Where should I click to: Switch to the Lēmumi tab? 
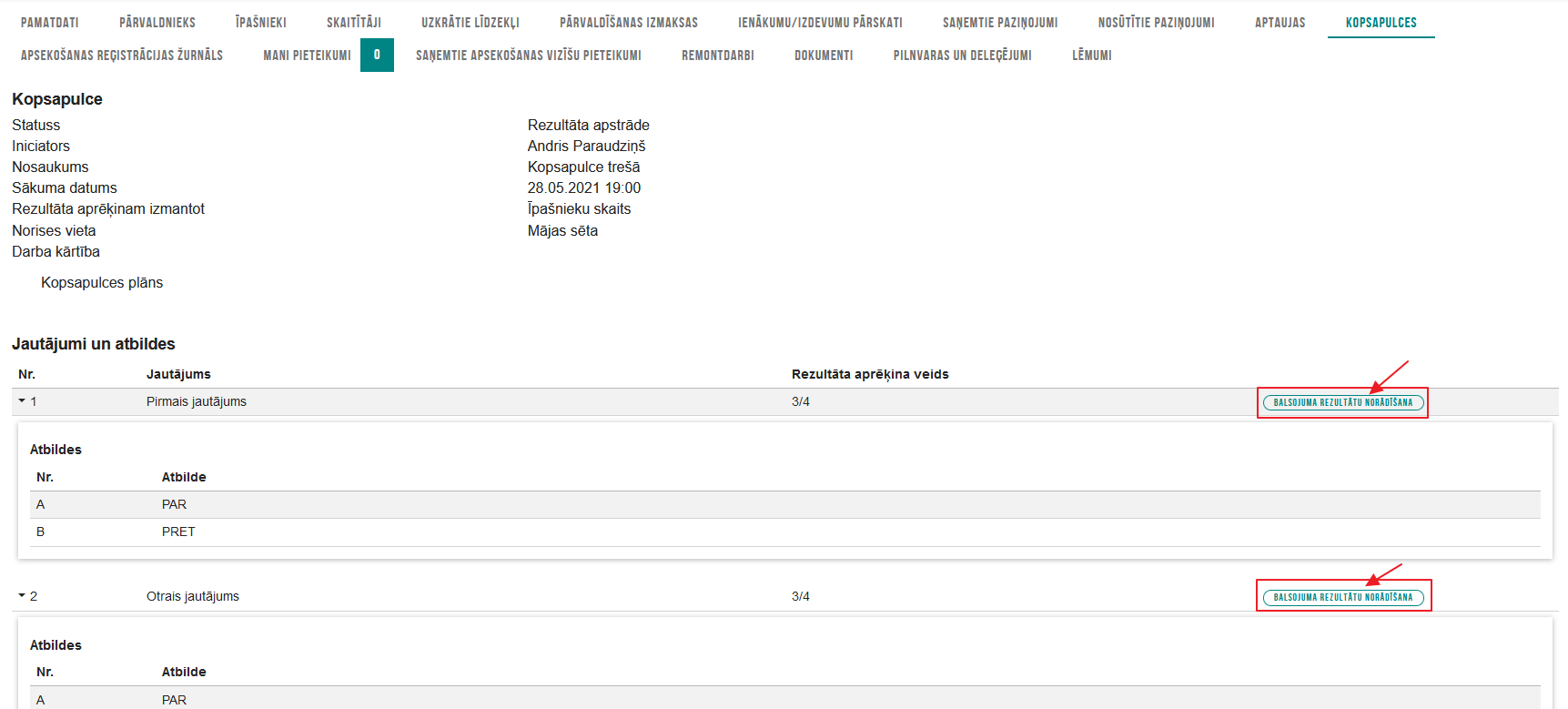(x=1092, y=56)
